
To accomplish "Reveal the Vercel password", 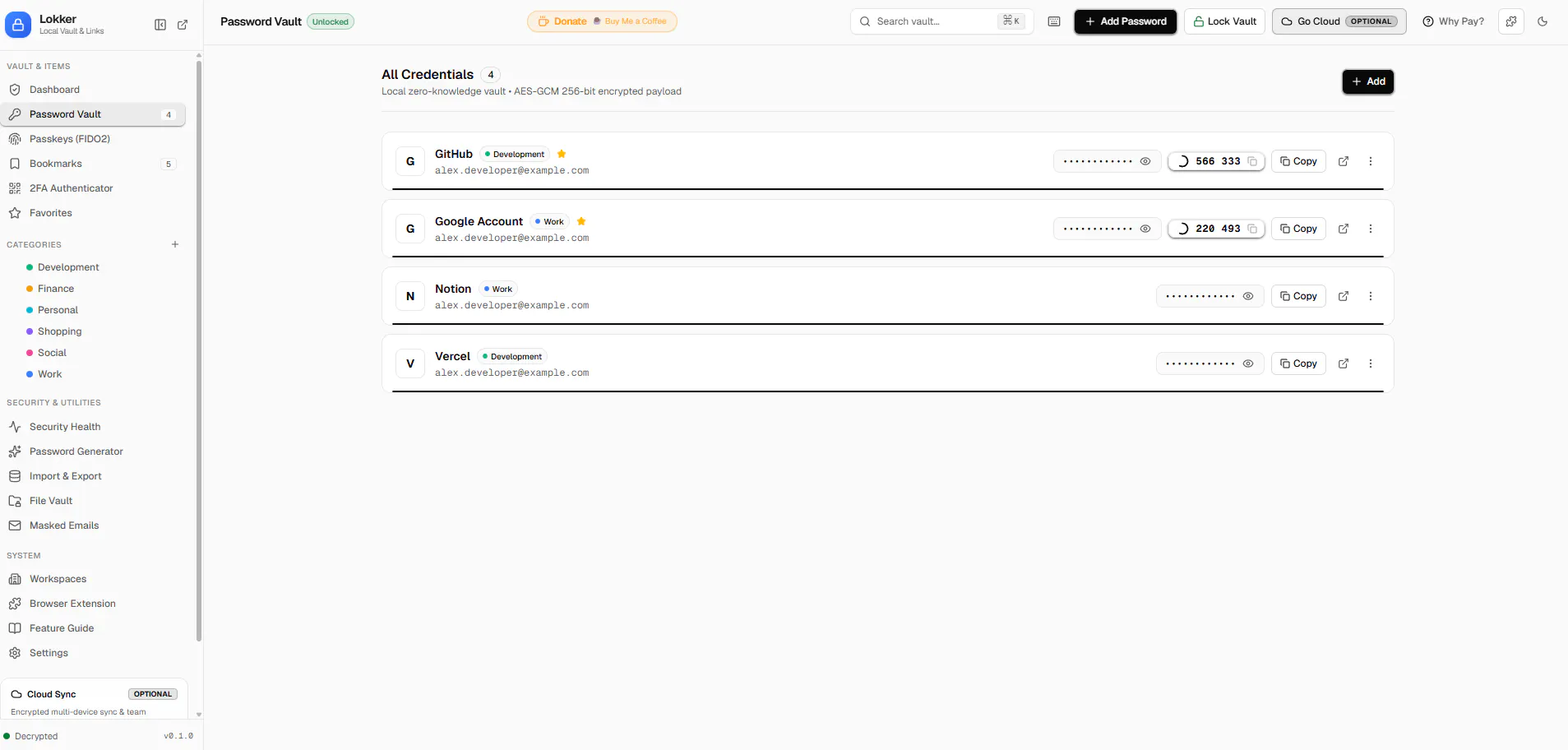I will [x=1248, y=363].
